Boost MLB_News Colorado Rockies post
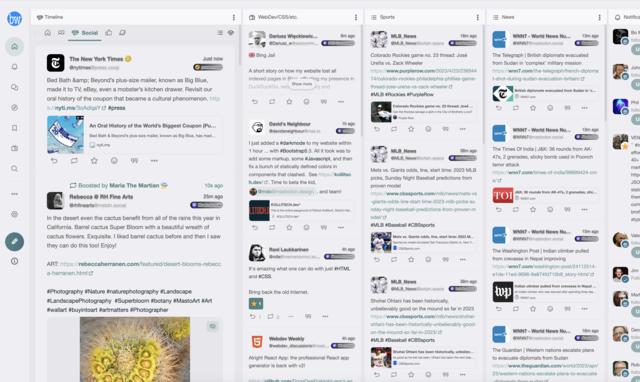This screenshot has width=640, height=382. [x=394, y=129]
